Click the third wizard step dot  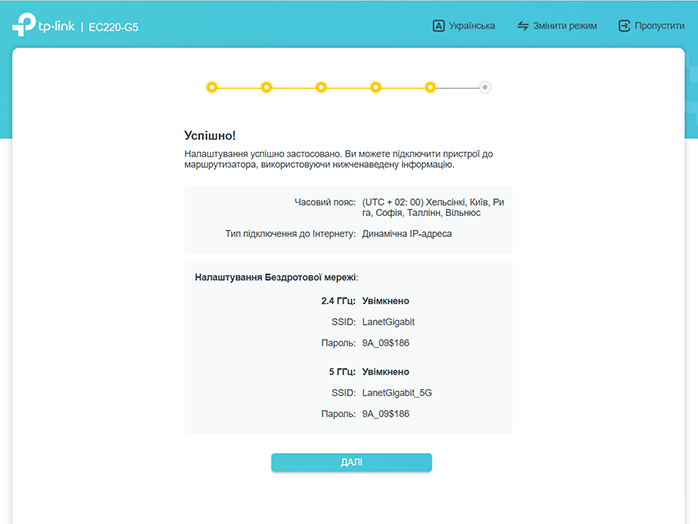[x=321, y=87]
